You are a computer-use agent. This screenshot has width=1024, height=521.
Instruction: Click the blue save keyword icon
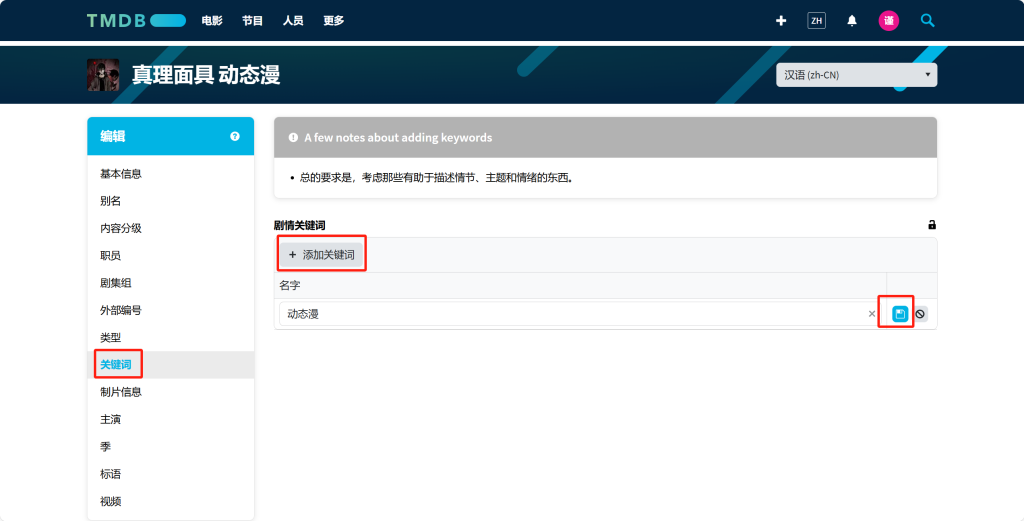point(900,314)
